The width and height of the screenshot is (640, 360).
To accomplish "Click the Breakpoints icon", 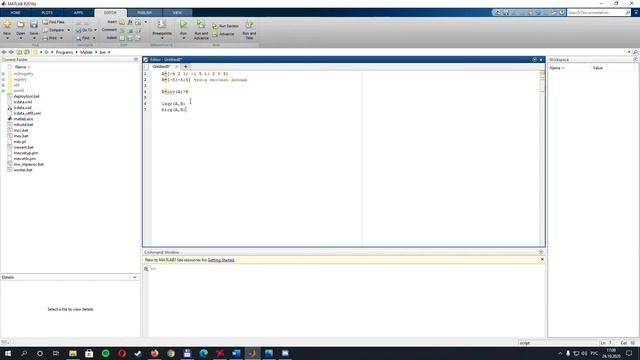I will tap(162, 24).
